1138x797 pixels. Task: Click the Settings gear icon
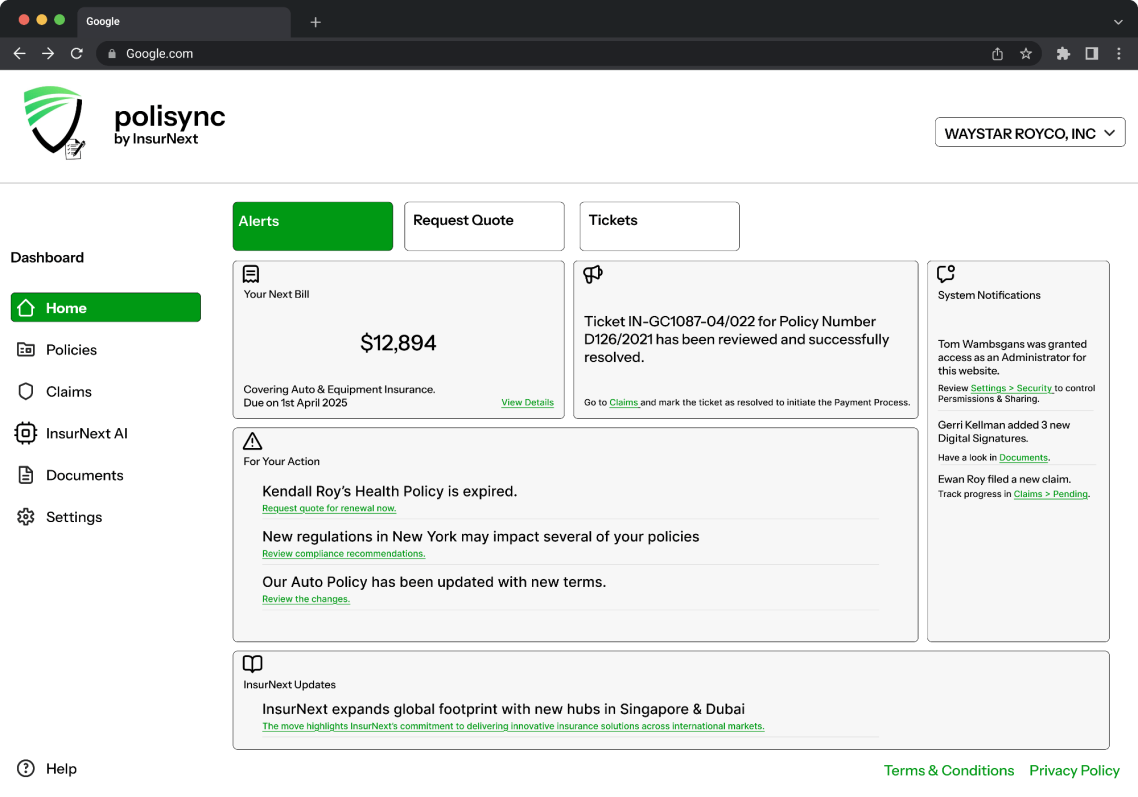(26, 517)
